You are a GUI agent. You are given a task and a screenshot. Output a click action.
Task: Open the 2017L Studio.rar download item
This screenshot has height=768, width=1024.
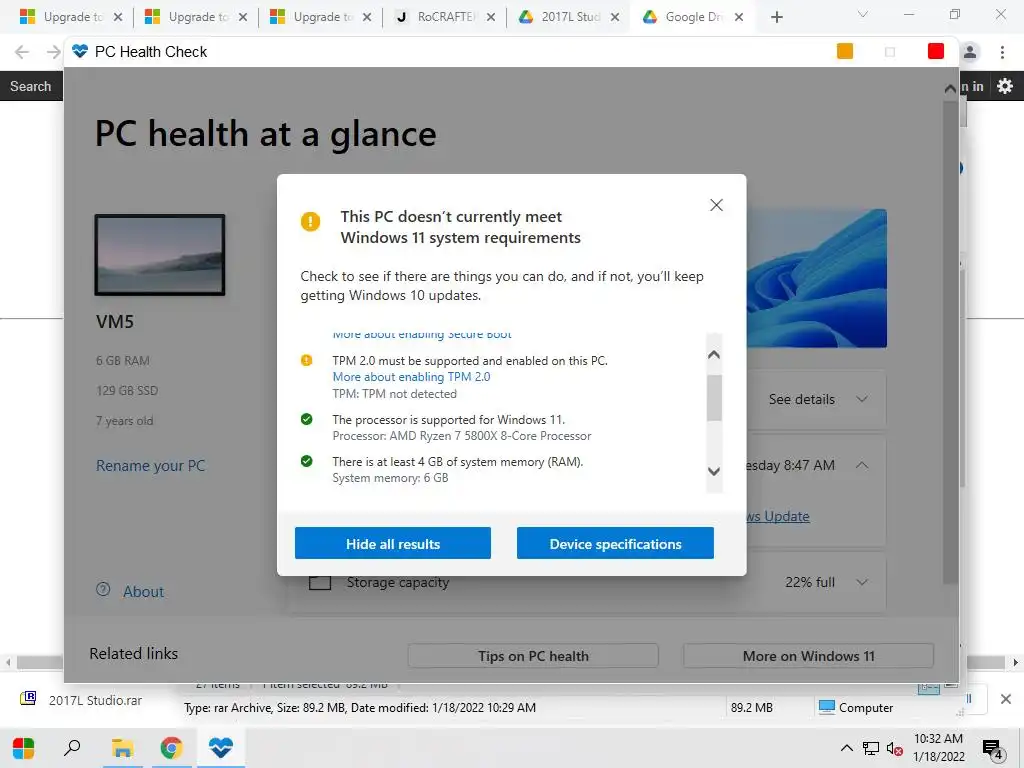coord(82,699)
